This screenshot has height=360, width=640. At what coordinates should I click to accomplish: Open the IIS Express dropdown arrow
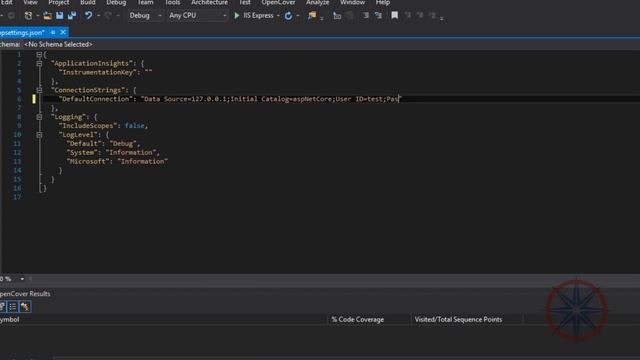pos(278,16)
